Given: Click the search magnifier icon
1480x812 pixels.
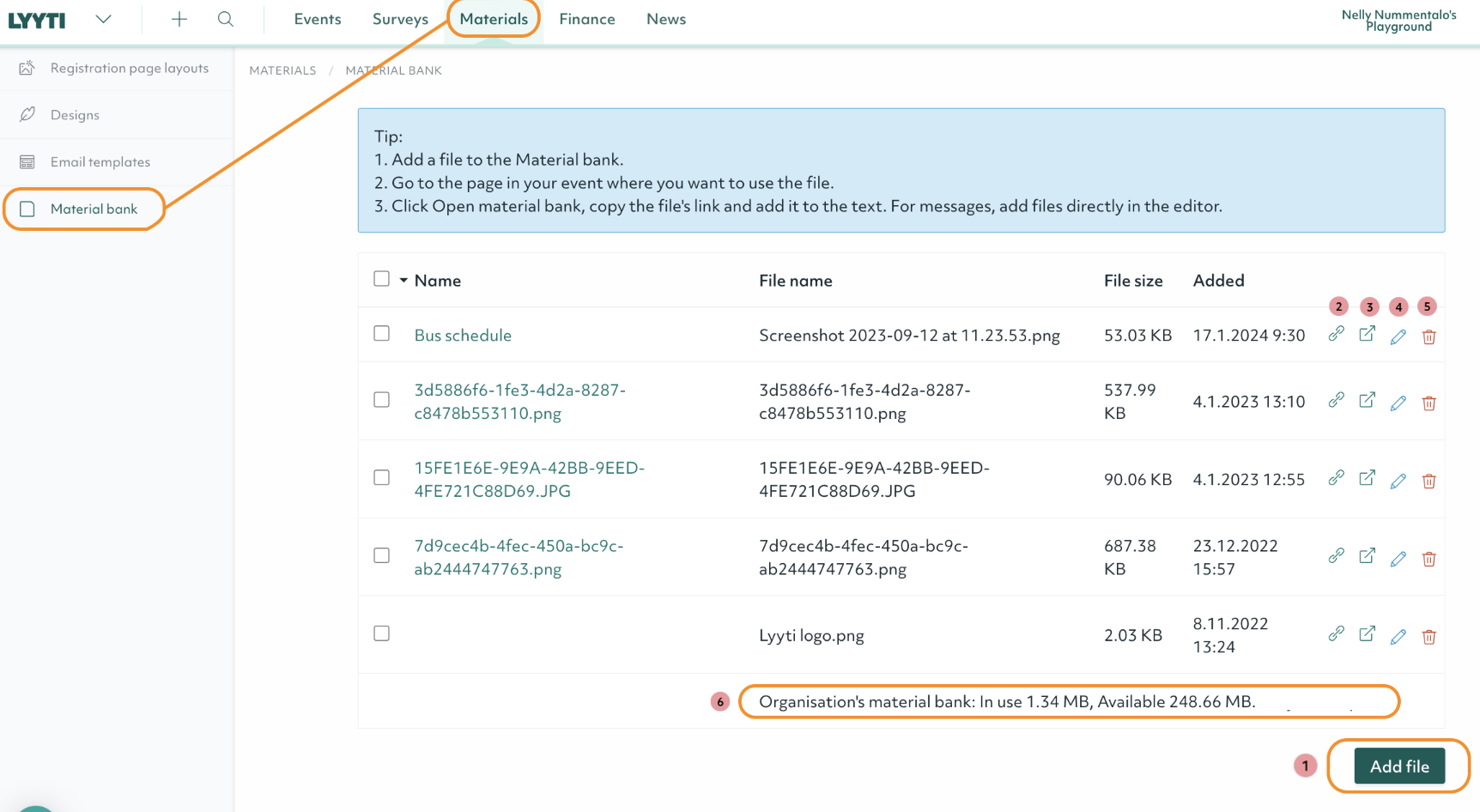Looking at the screenshot, I should pos(225,19).
